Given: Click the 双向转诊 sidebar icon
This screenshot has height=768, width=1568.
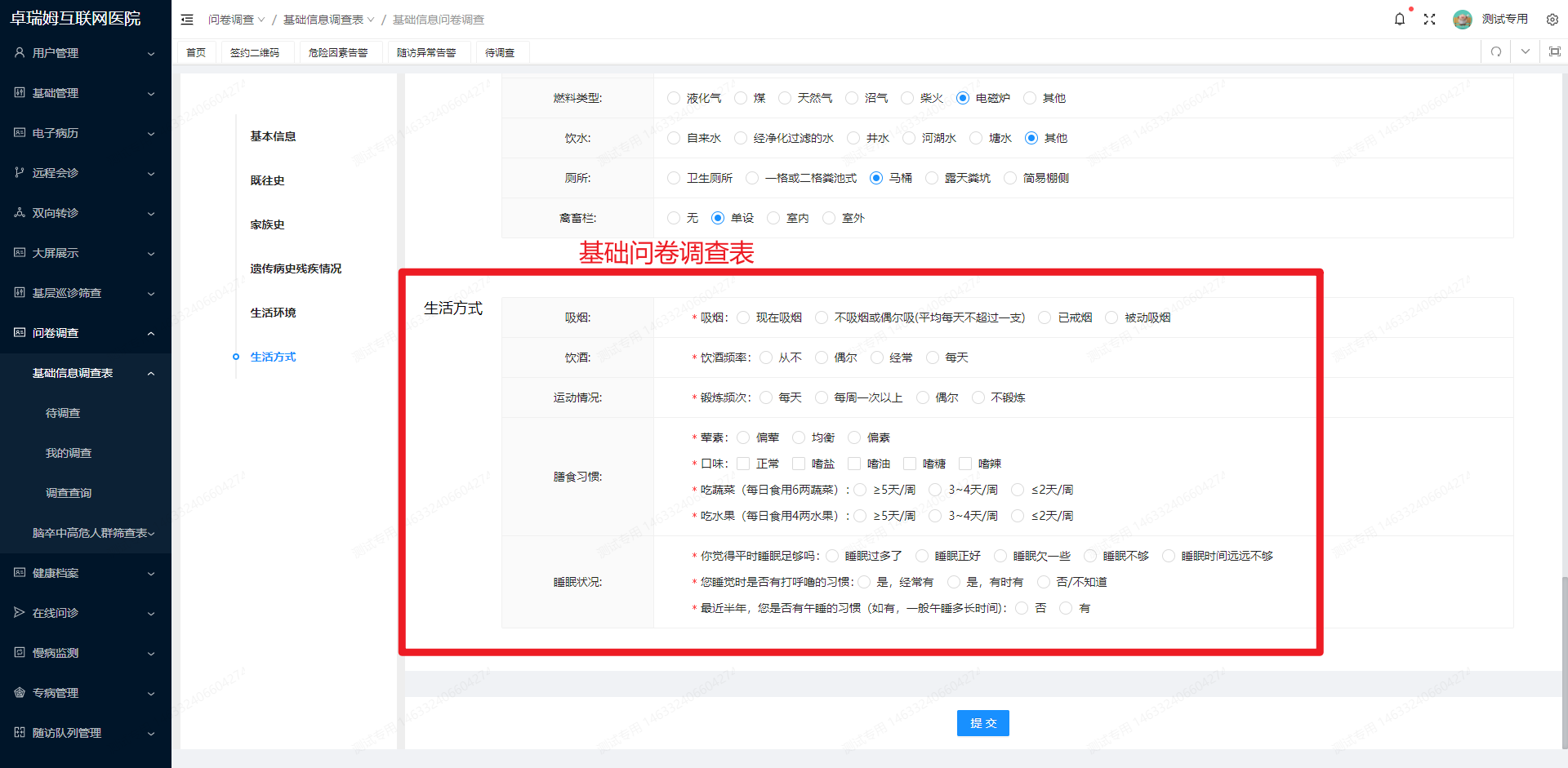Looking at the screenshot, I should [20, 212].
